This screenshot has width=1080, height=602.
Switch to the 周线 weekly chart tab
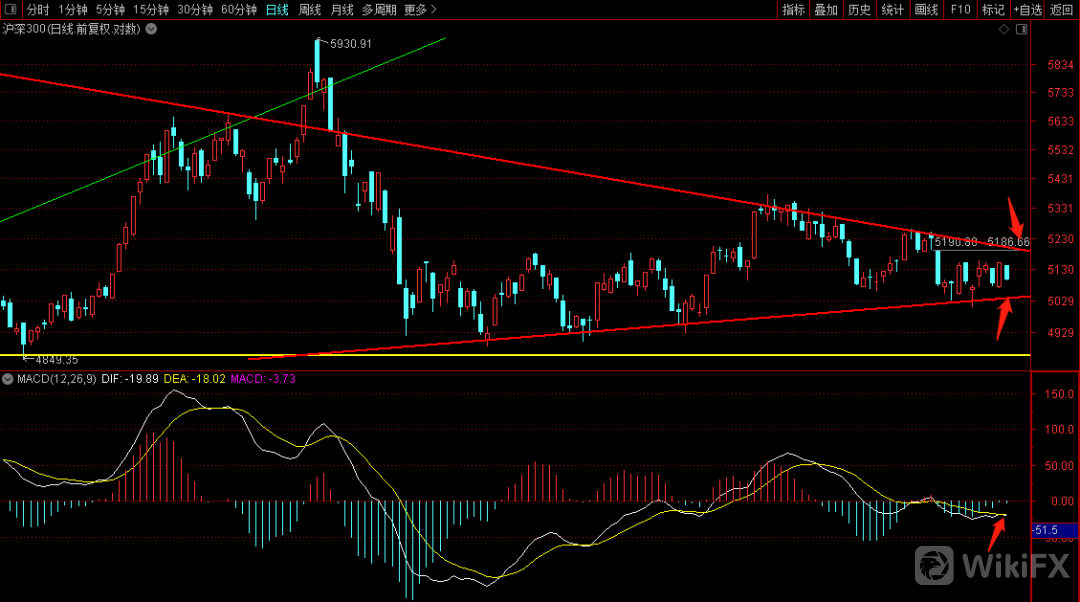pos(310,10)
